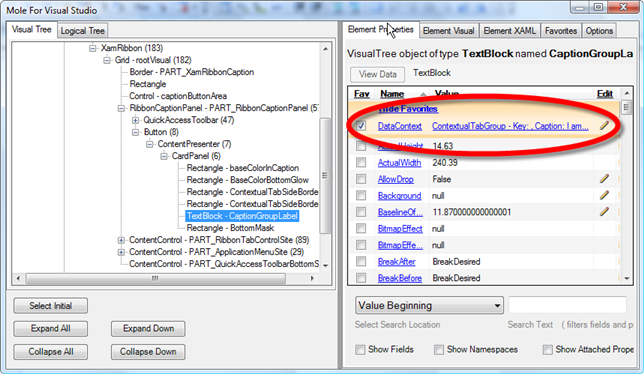This screenshot has height=374, width=644.
Task: Open the Options tab
Action: click(599, 31)
